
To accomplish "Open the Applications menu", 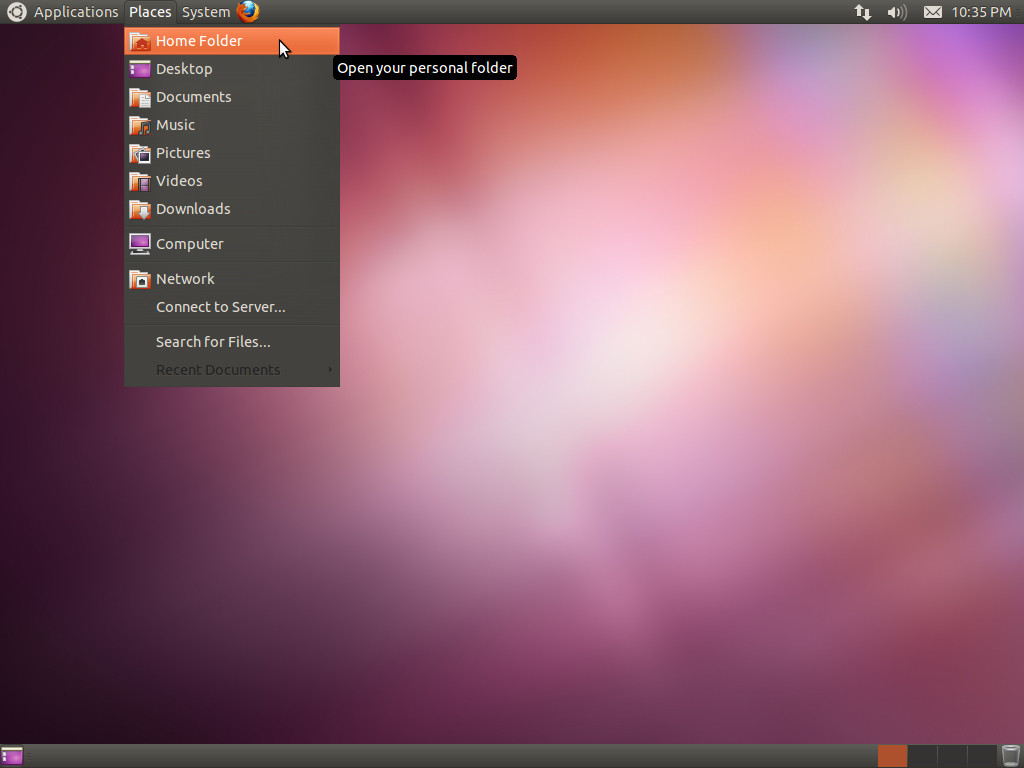I will point(76,12).
